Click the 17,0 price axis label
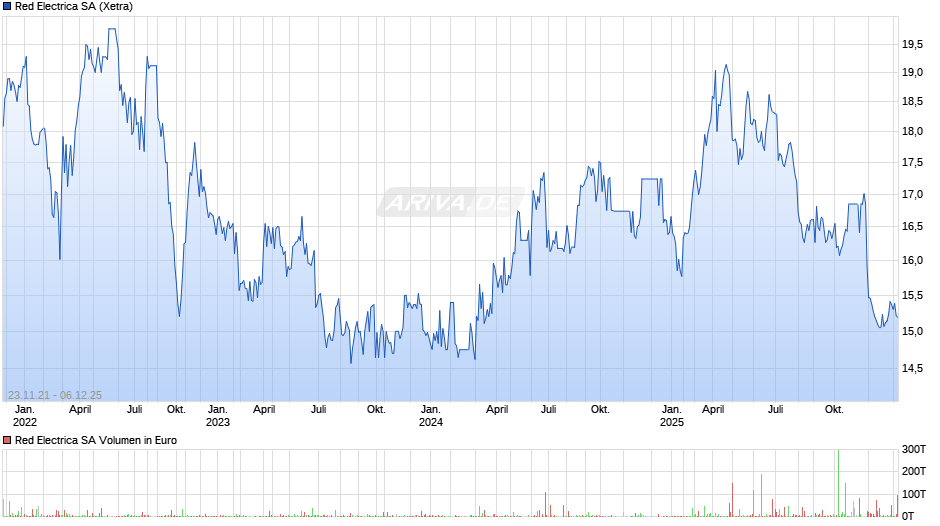 [x=912, y=194]
